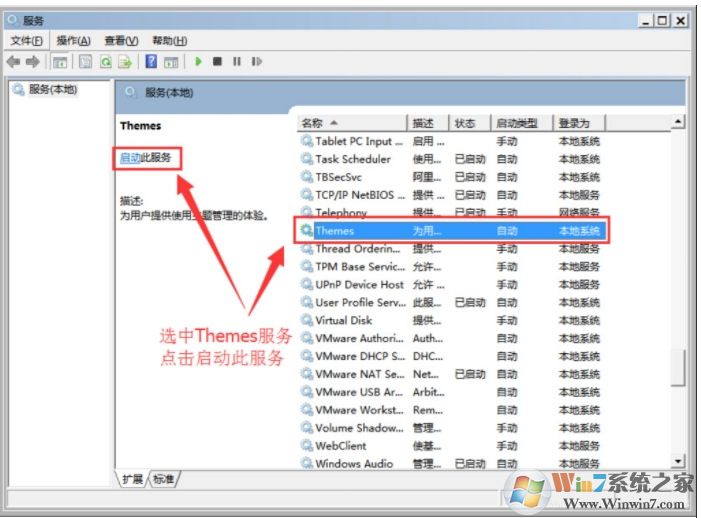The height and width of the screenshot is (518, 701).
Task: Select the Telephony service
Action: coord(450,212)
